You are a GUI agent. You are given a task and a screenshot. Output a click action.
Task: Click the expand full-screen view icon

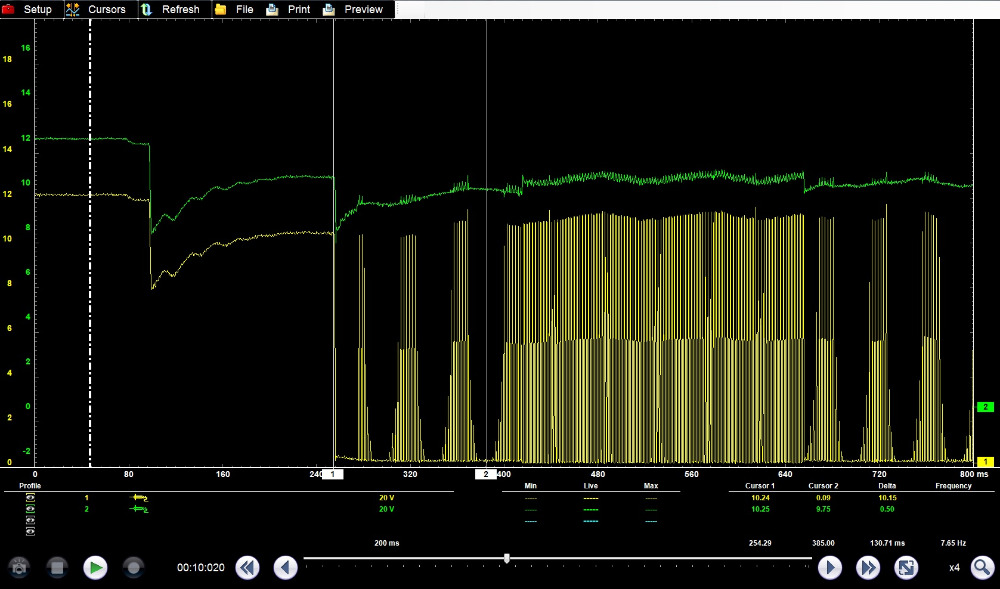(906, 567)
